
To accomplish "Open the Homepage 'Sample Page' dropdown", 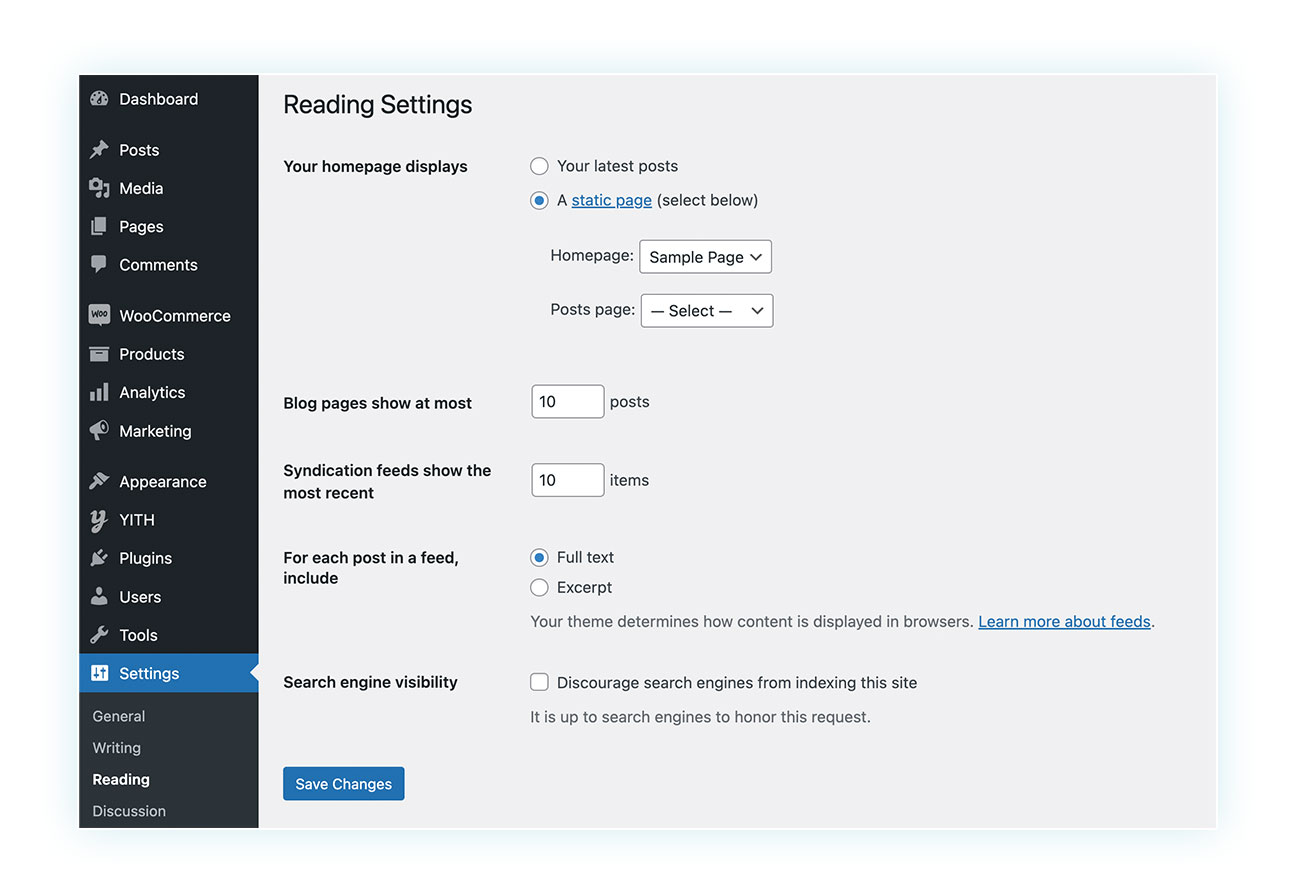I will click(705, 257).
